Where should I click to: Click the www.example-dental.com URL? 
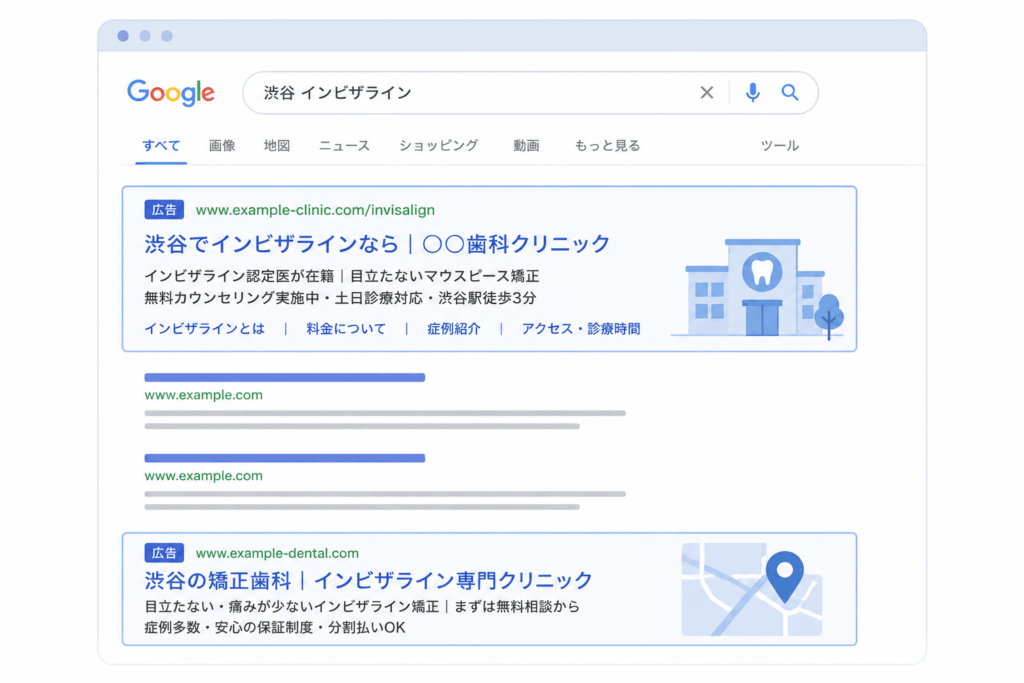(278, 553)
